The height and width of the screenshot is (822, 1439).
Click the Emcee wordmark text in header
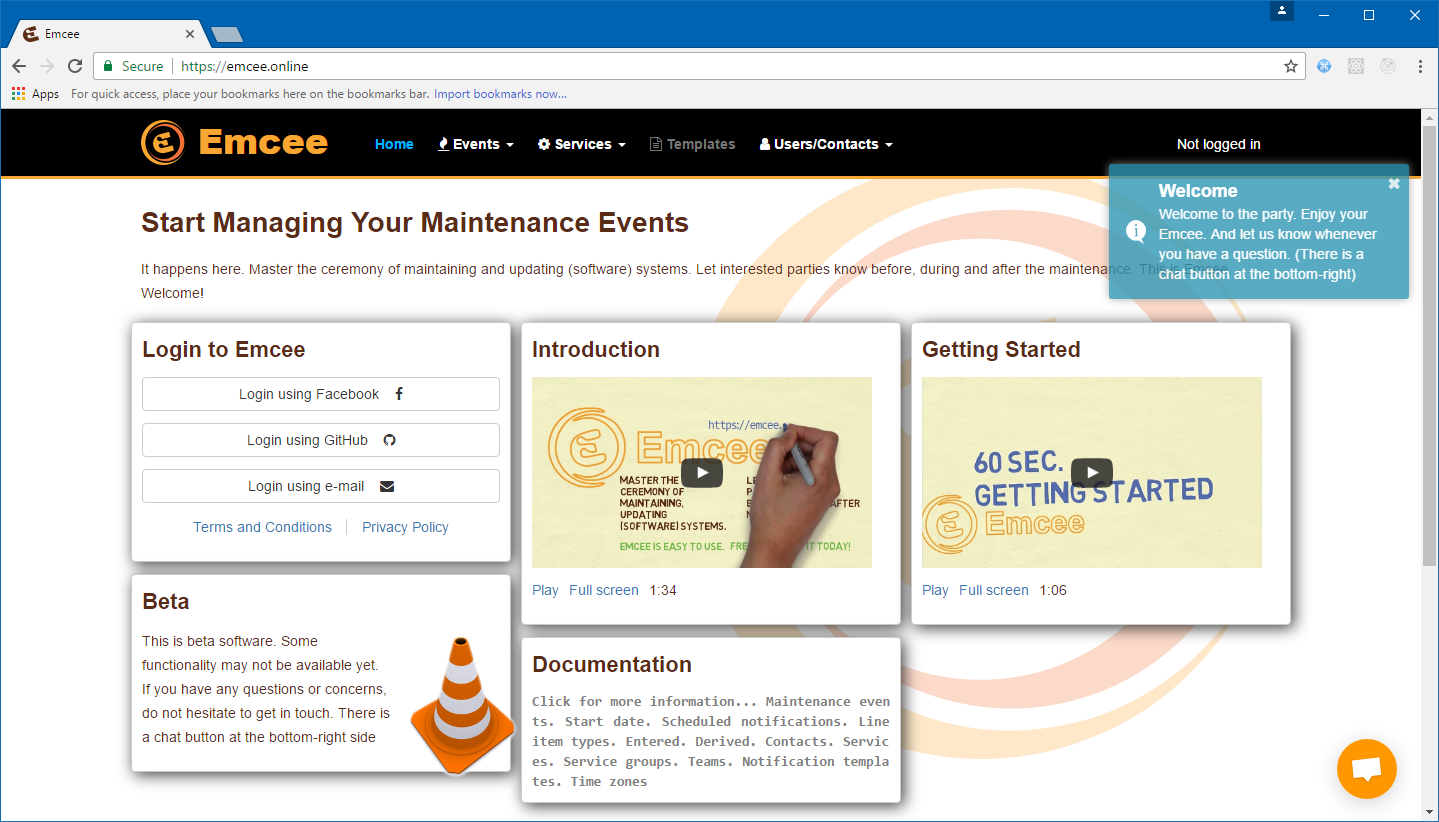pyautogui.click(x=263, y=142)
